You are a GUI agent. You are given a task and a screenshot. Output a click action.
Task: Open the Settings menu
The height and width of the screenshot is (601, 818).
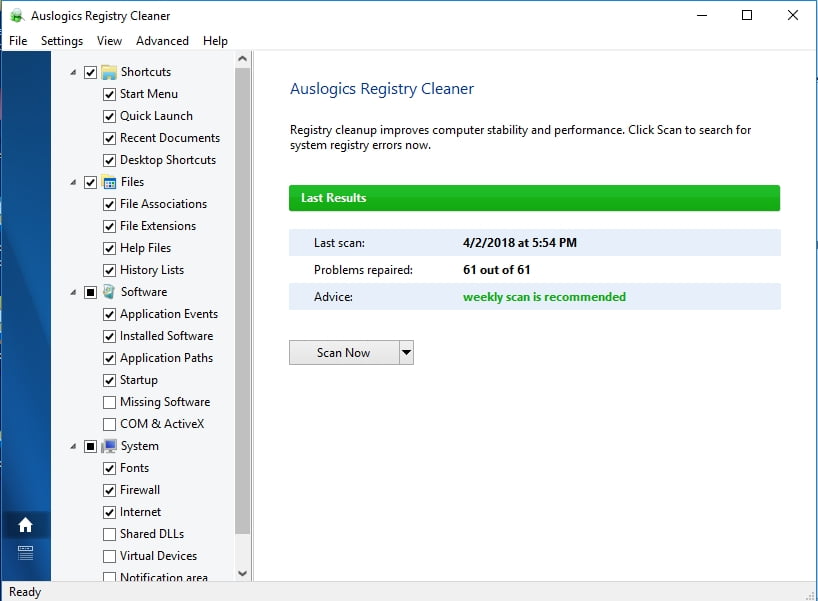62,41
